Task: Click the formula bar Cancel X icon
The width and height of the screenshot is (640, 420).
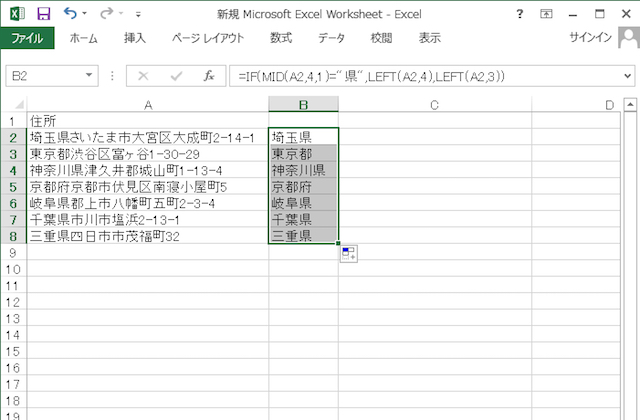Action: pyautogui.click(x=143, y=76)
